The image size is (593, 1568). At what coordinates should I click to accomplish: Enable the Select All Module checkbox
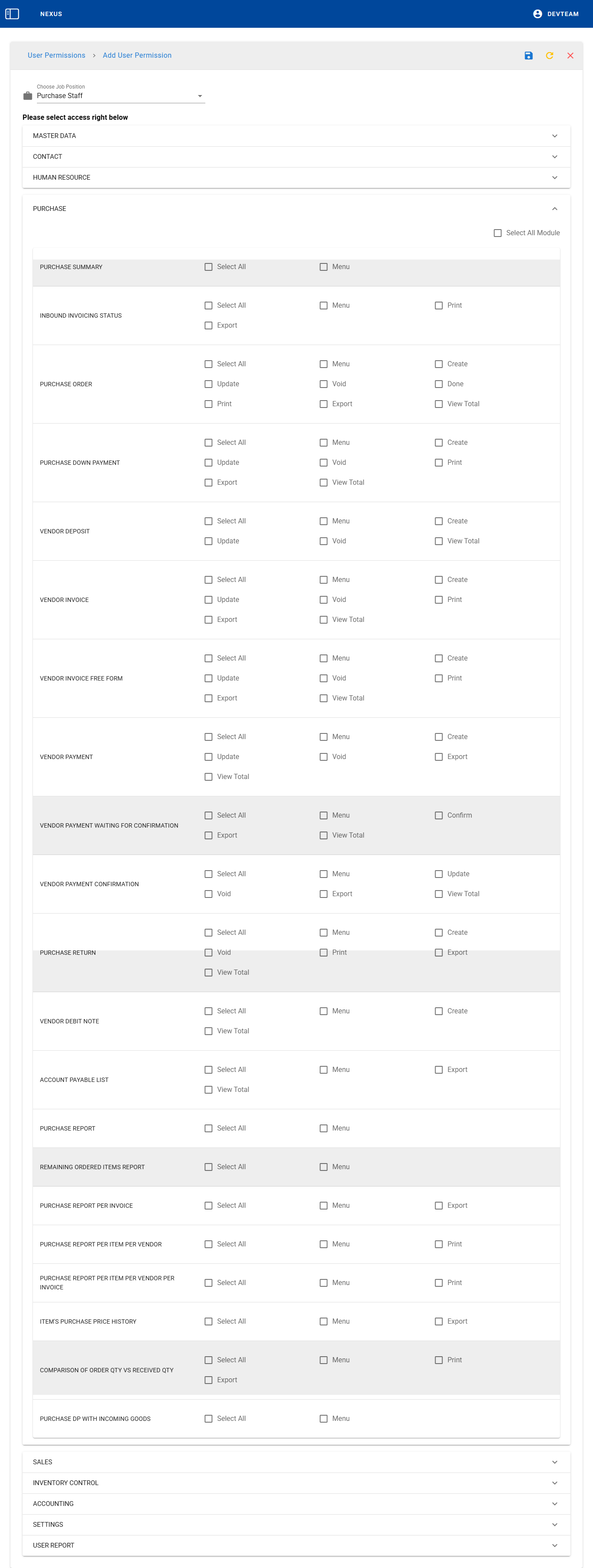[x=497, y=233]
